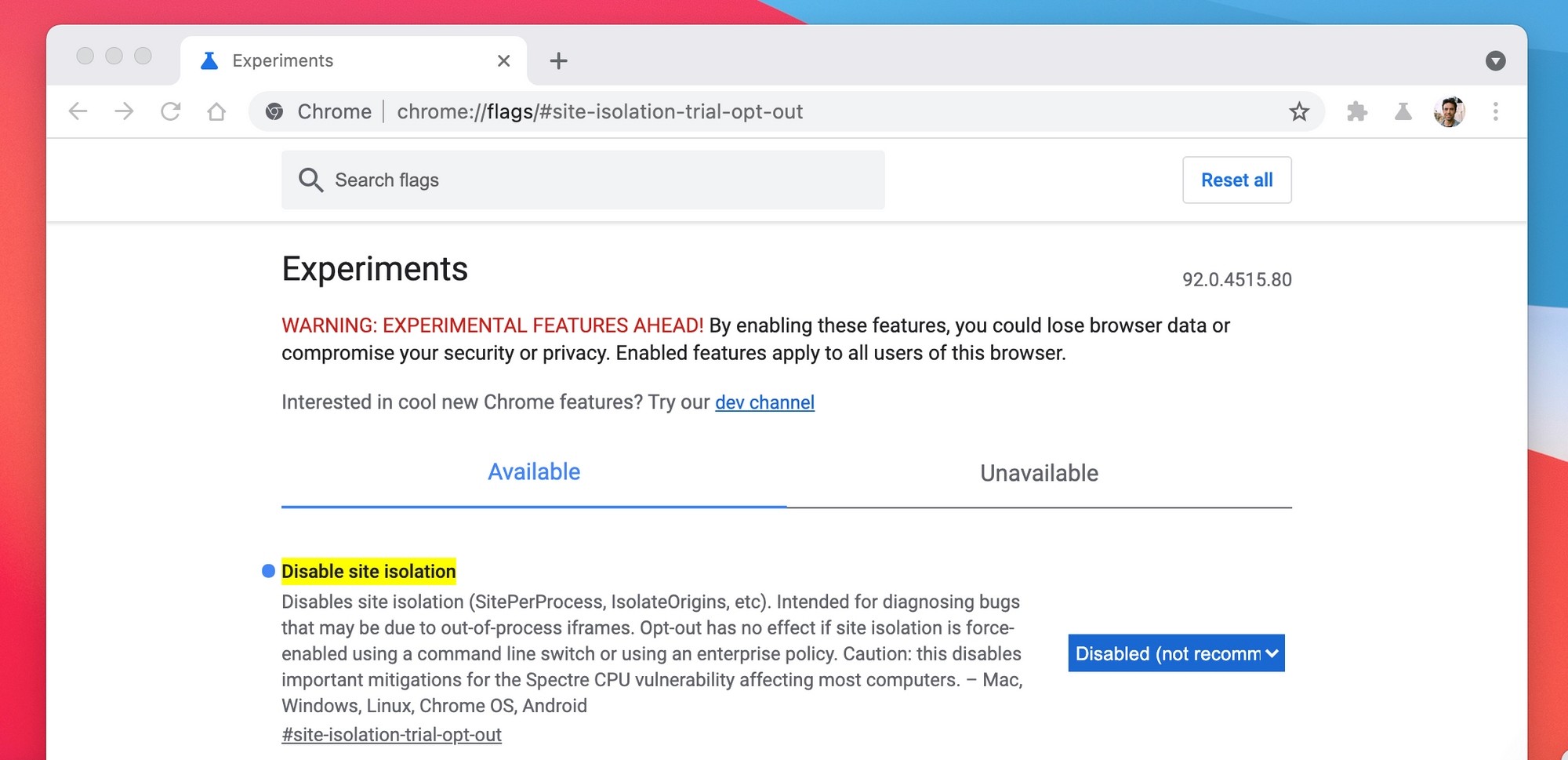The height and width of the screenshot is (760, 1568).
Task: Click the blue modified-flag dot indicator
Action: pyautogui.click(x=268, y=571)
